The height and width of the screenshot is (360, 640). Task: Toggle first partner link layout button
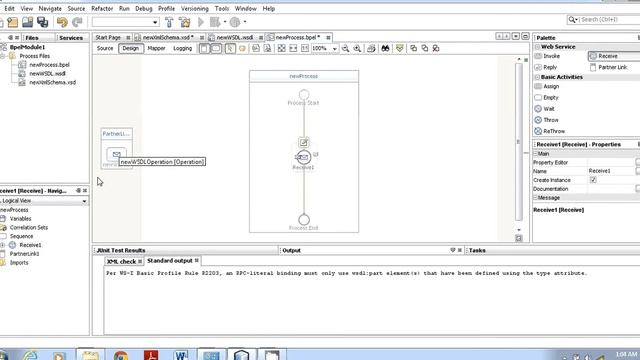[x=204, y=49]
